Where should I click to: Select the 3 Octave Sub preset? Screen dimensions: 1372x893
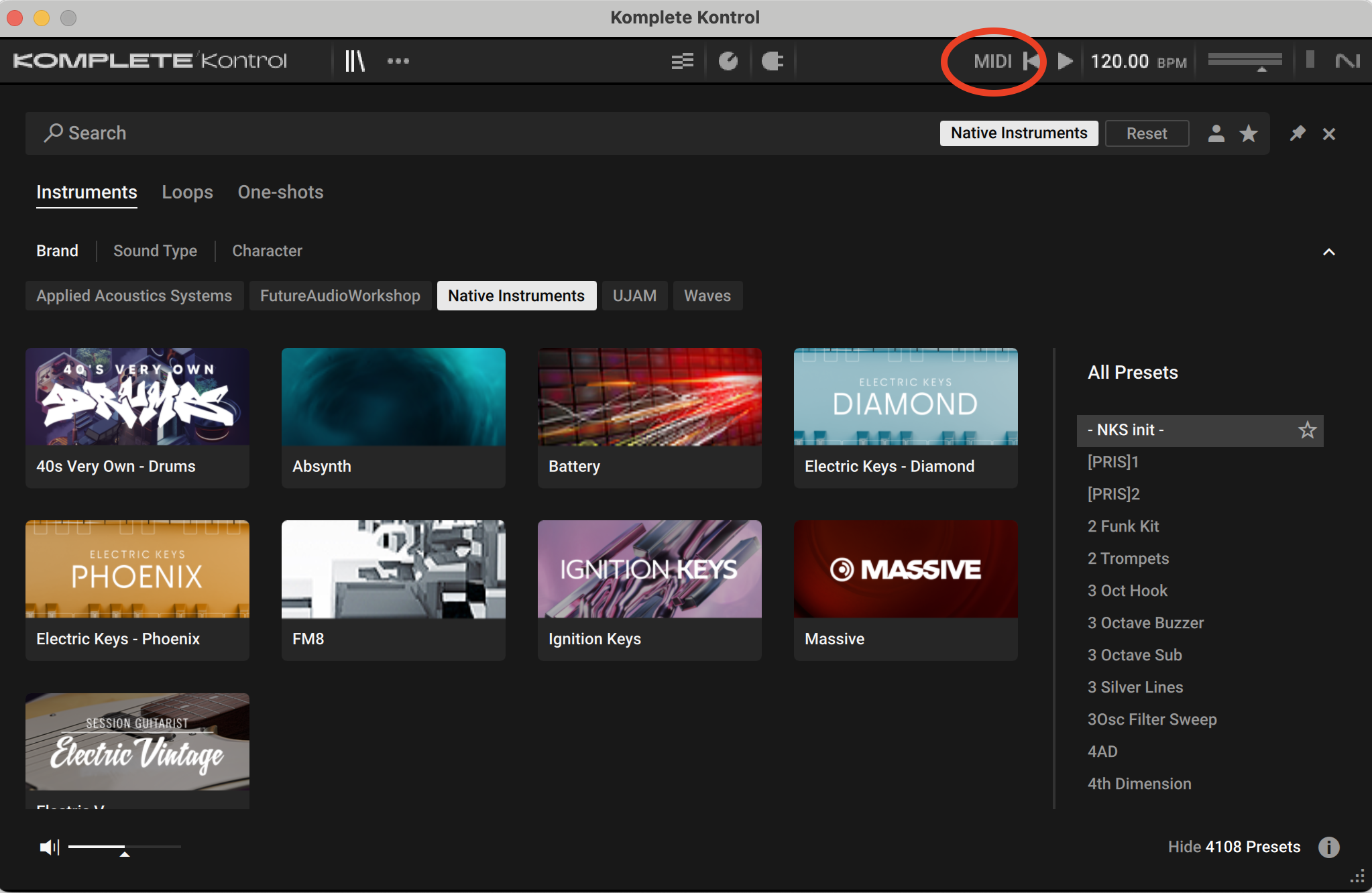[1200, 655]
